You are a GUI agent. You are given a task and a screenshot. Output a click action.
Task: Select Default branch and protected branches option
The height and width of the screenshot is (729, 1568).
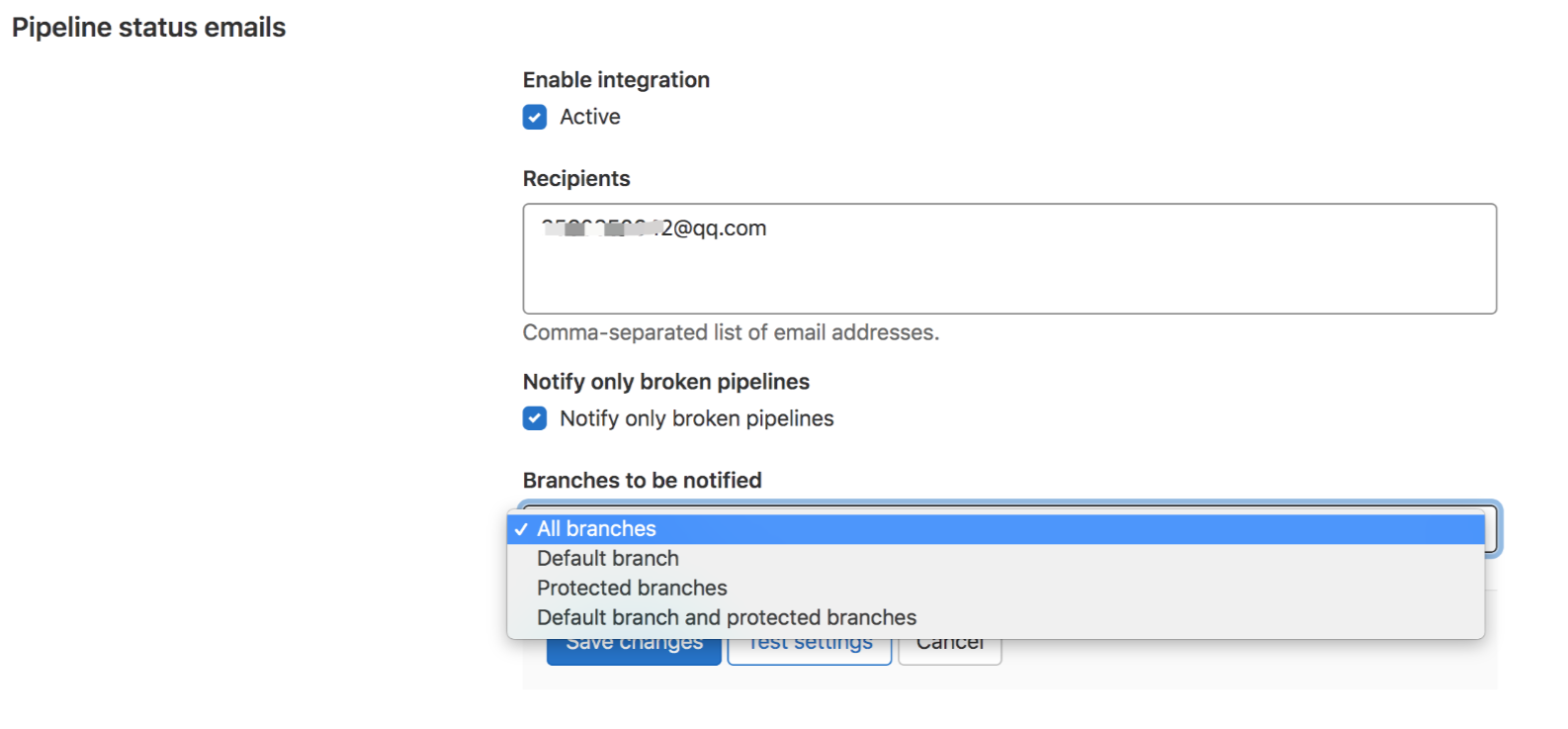click(996, 618)
